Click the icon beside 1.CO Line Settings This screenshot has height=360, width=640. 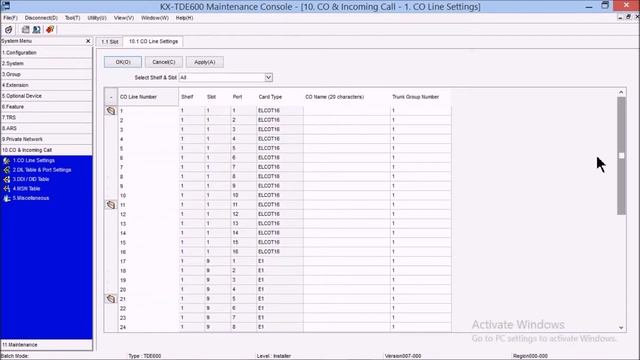(x=7, y=160)
